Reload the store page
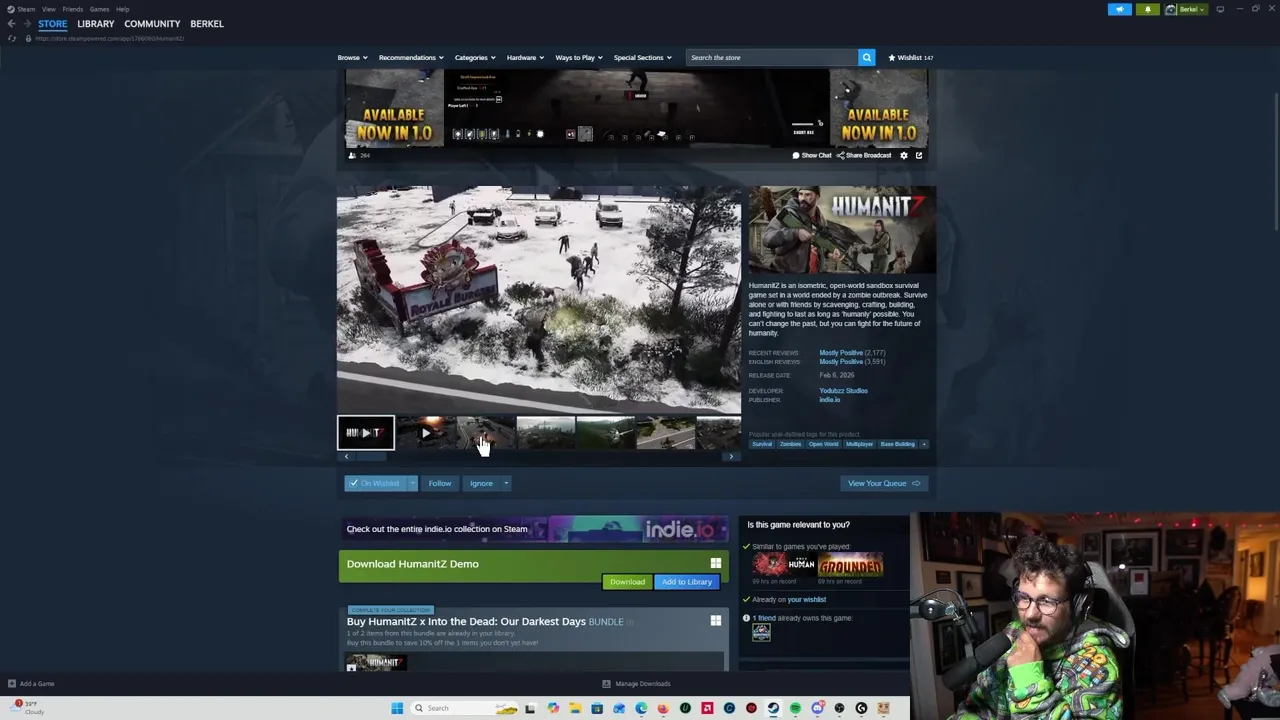The width and height of the screenshot is (1280, 720). 12,38
